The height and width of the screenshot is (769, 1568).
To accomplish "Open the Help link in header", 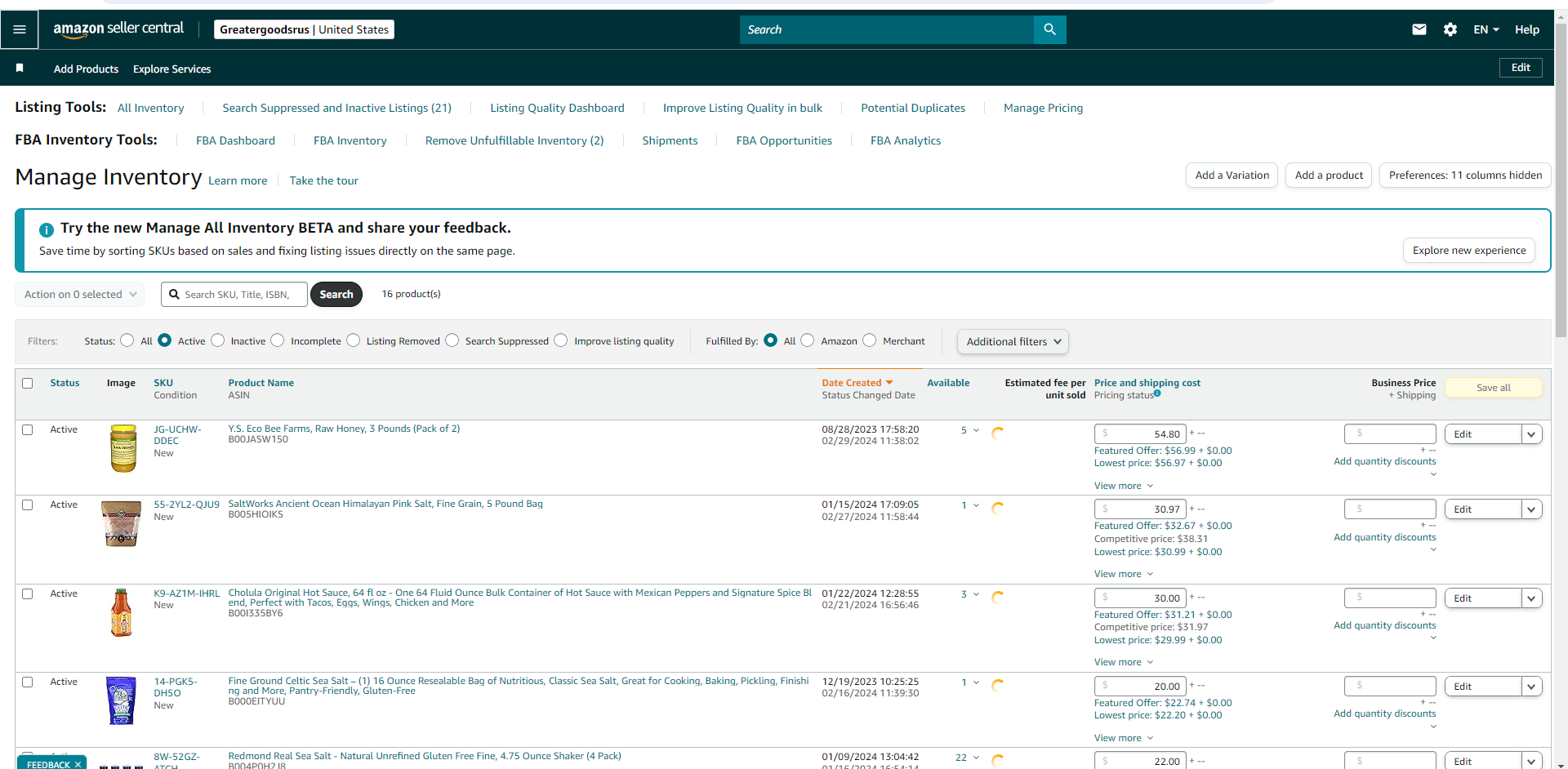I will point(1526,29).
